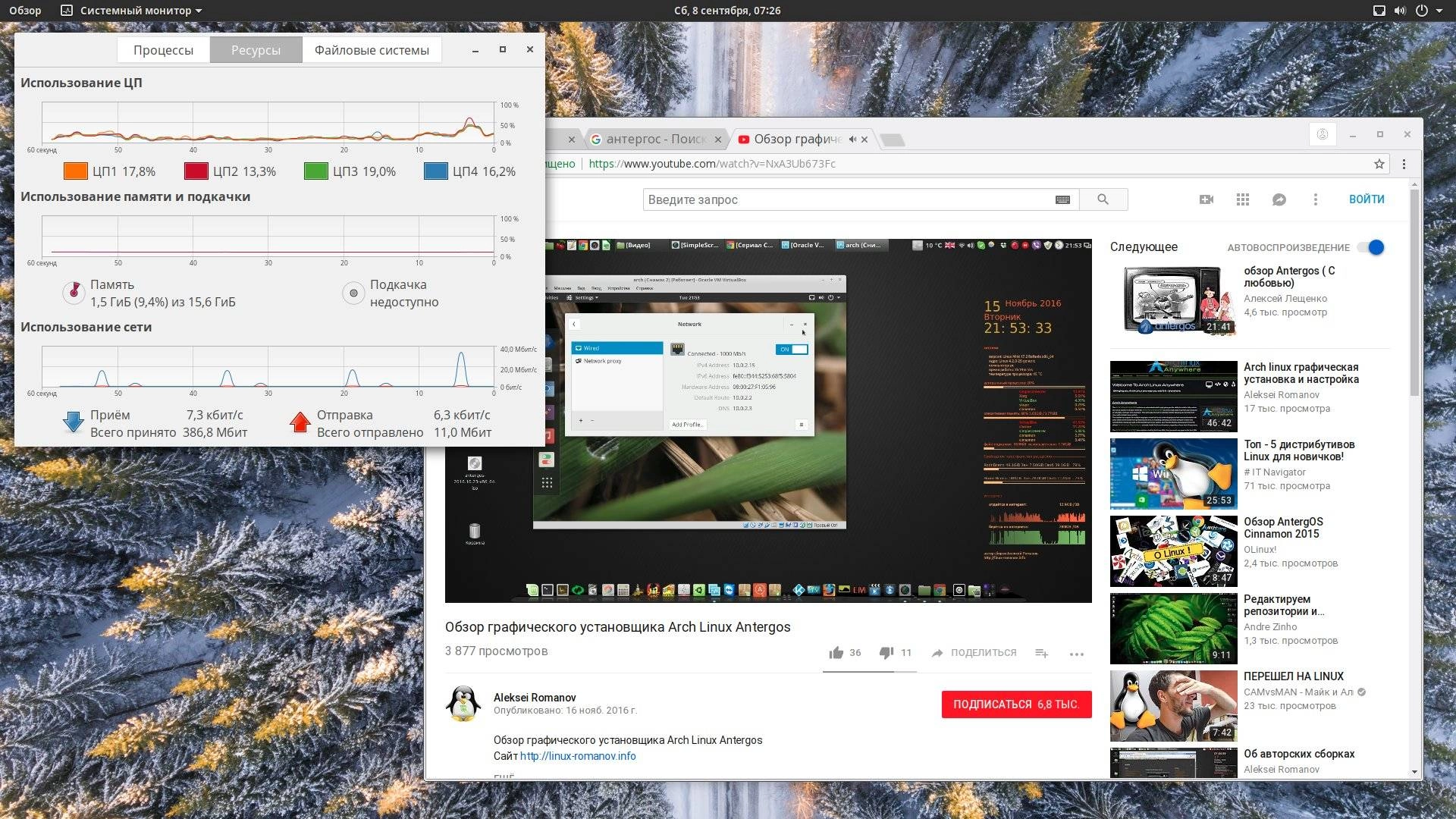Click the channel penguin avatar
The image size is (1456, 819).
tap(463, 704)
